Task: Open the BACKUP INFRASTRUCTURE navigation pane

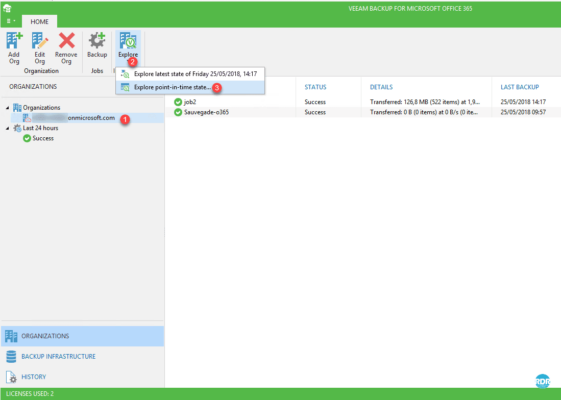Action: tap(83, 356)
